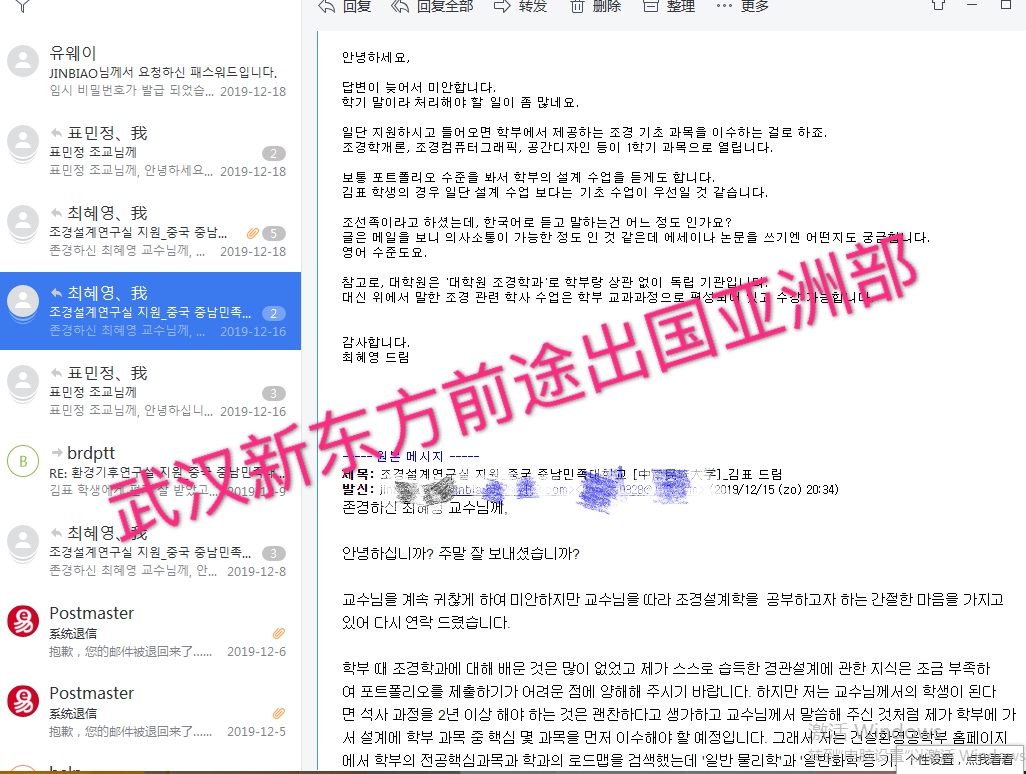
Task: Click the paperclip icon on 최혜영 2019-12-18 email
Action: coord(253,233)
